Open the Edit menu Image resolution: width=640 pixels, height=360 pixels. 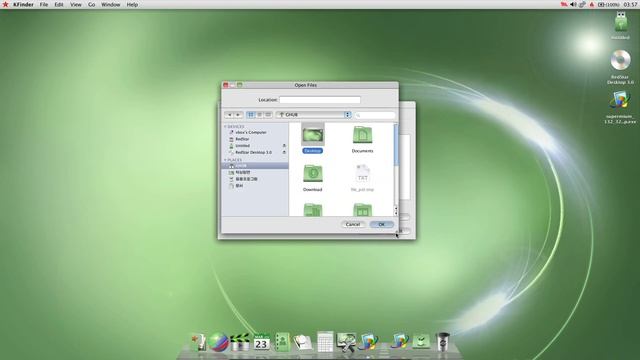[59, 4]
